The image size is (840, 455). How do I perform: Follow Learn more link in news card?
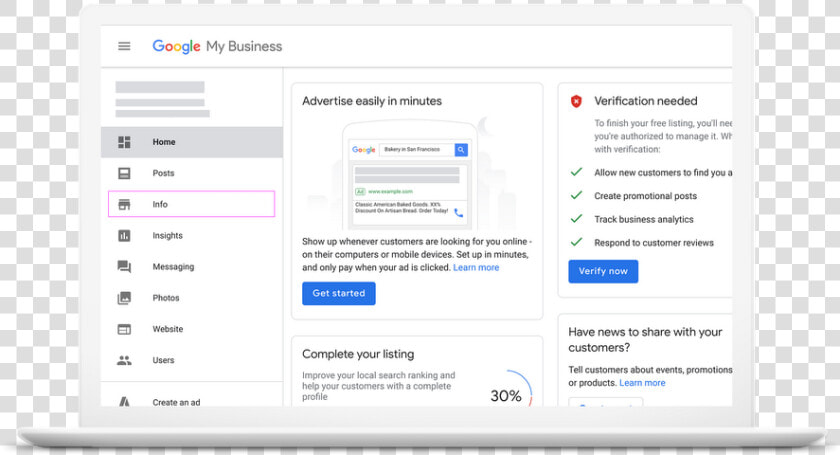[642, 383]
